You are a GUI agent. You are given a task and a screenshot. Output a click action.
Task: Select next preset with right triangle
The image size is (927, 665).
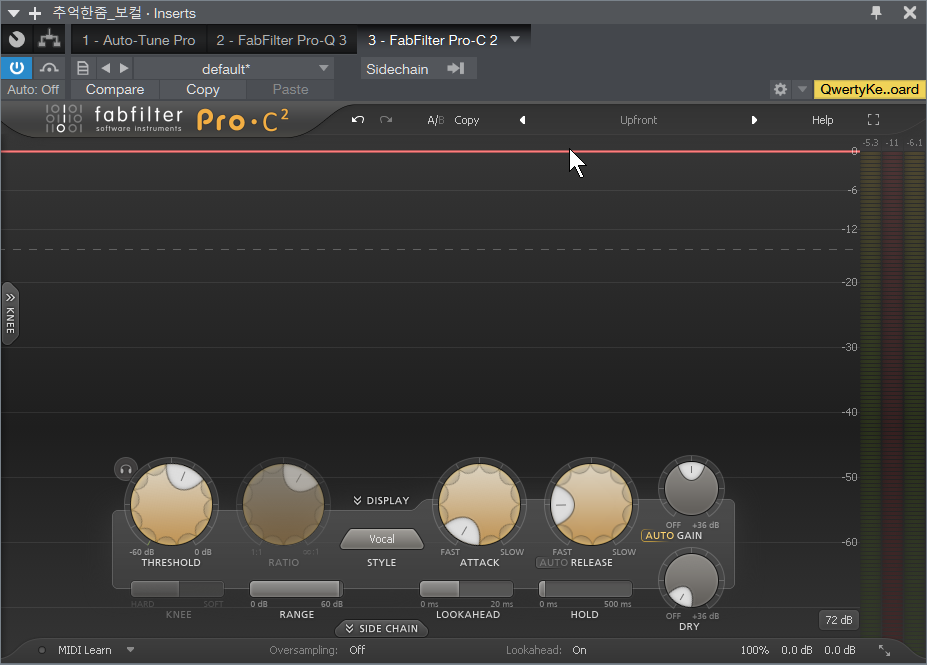pos(754,120)
